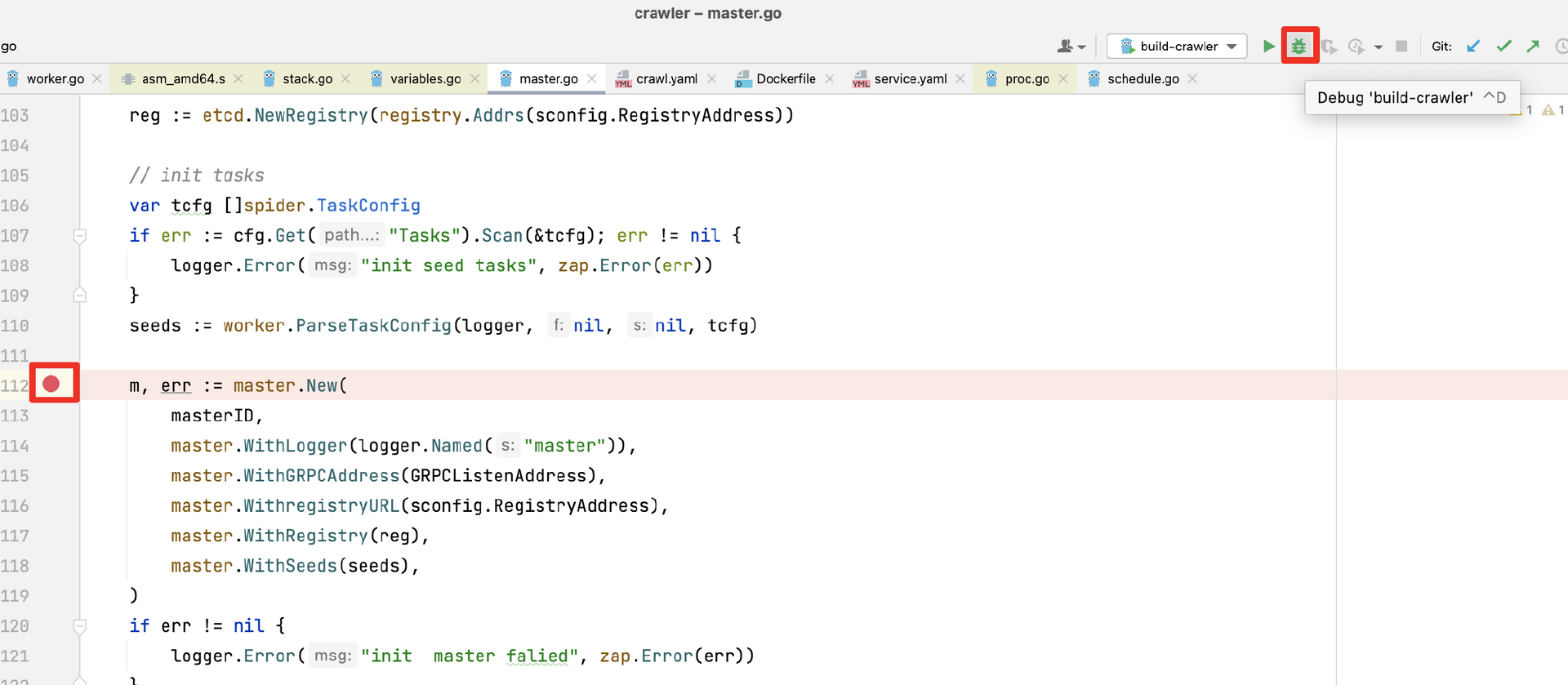
Task: Switch to the worker.go tab
Action: [55, 79]
